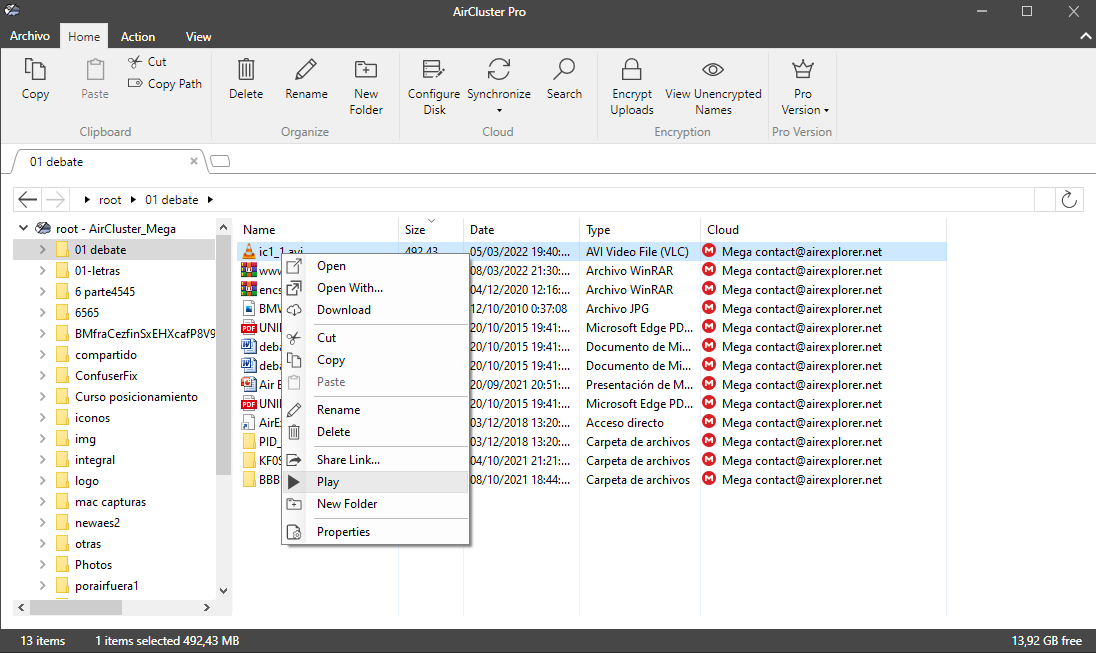Choose Play from the context menu
The image size is (1096, 653).
328,482
